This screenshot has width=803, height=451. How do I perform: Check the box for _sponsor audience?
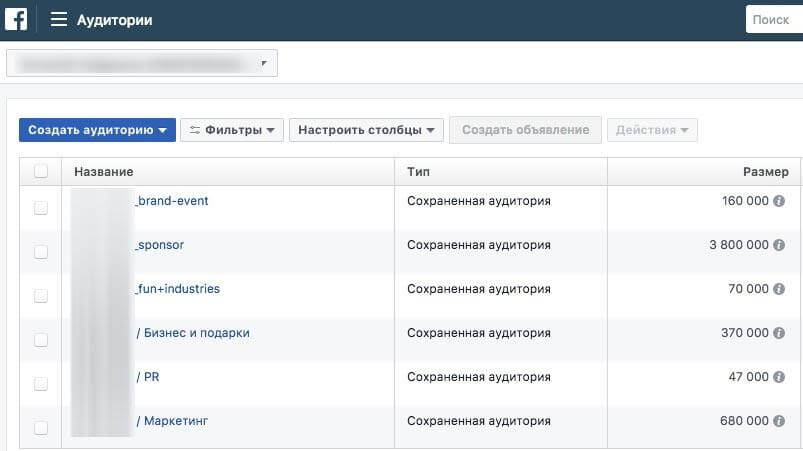coord(41,252)
